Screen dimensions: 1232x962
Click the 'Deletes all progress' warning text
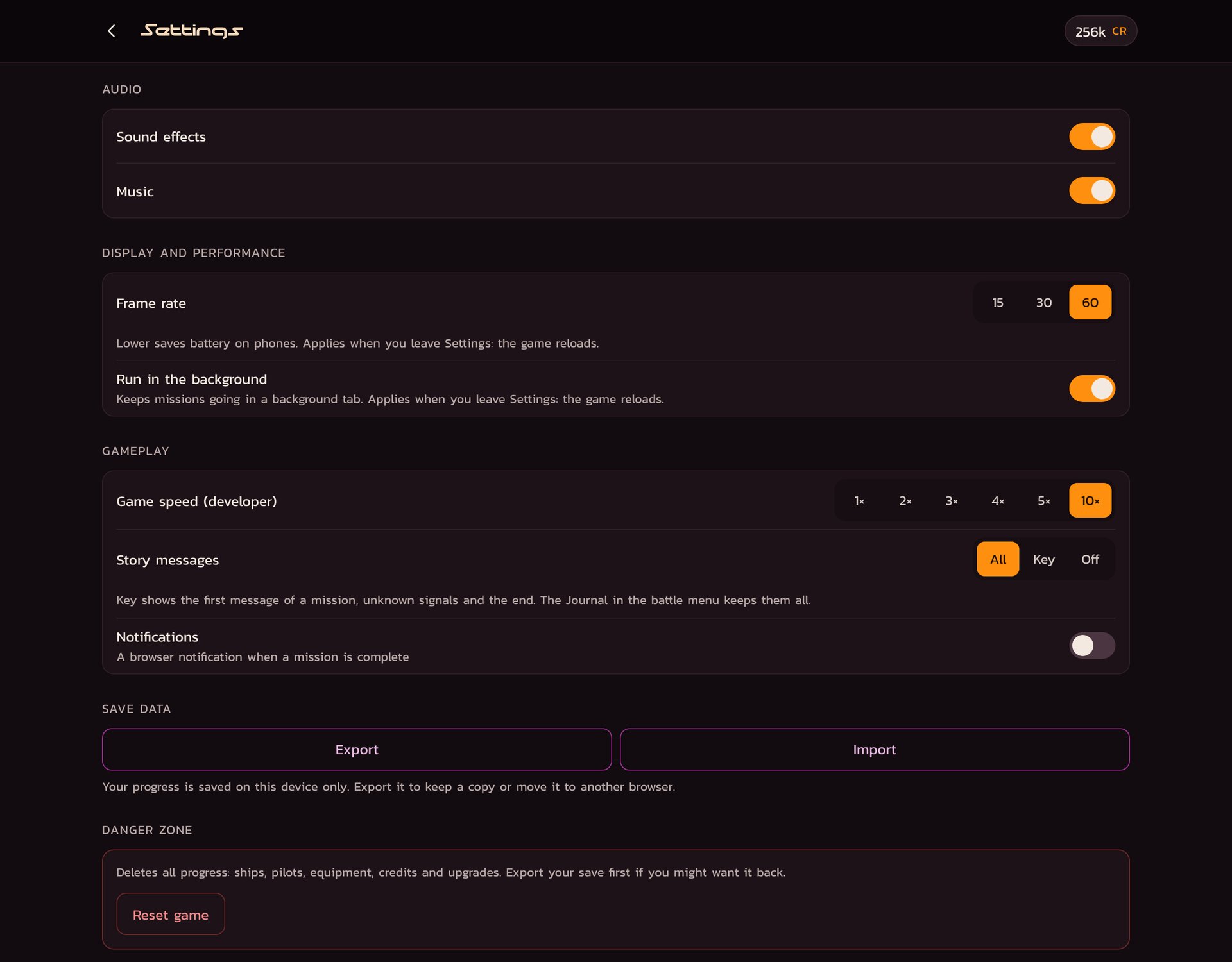tap(450, 872)
